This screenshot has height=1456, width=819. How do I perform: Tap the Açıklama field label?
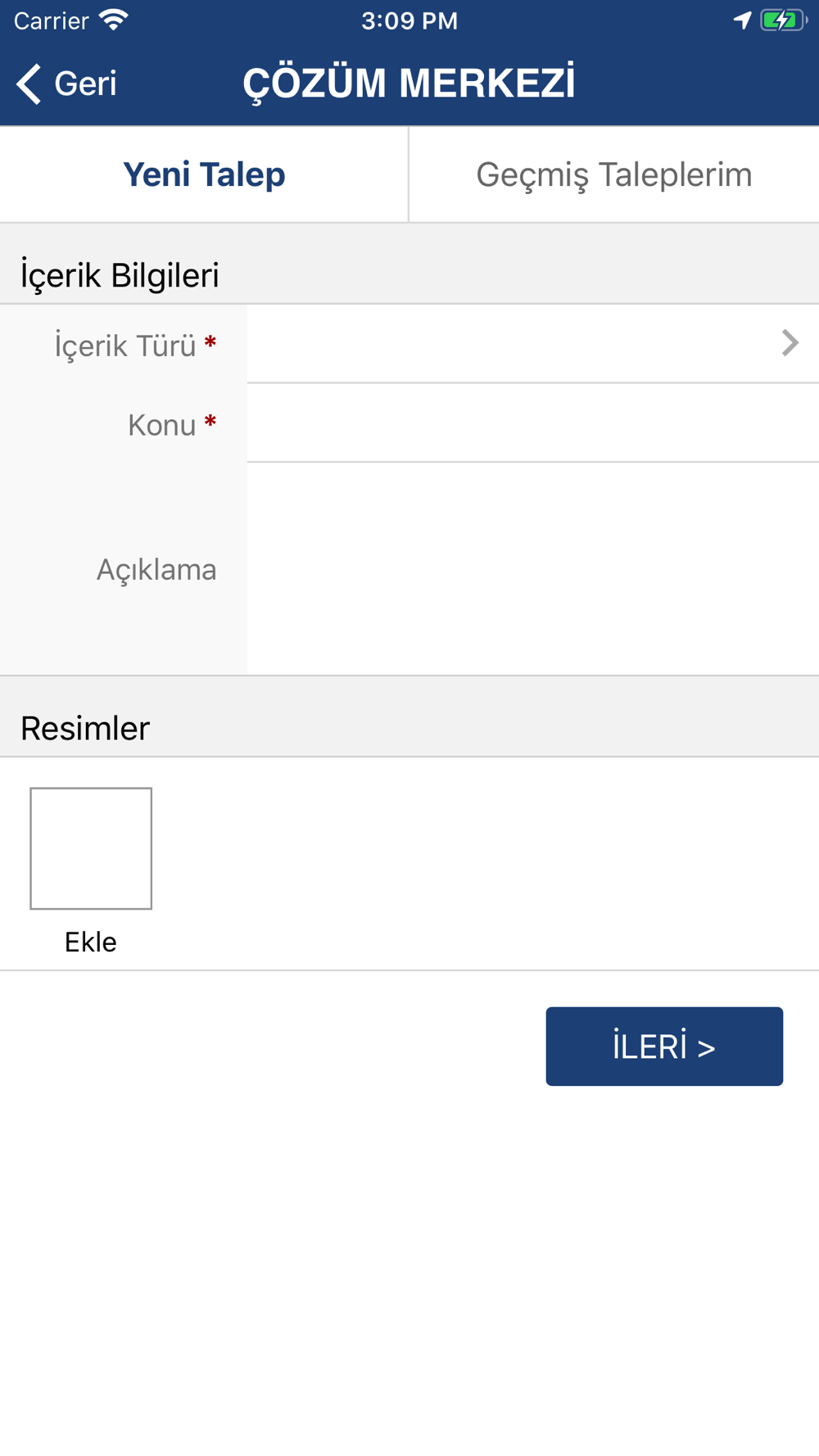tap(156, 569)
